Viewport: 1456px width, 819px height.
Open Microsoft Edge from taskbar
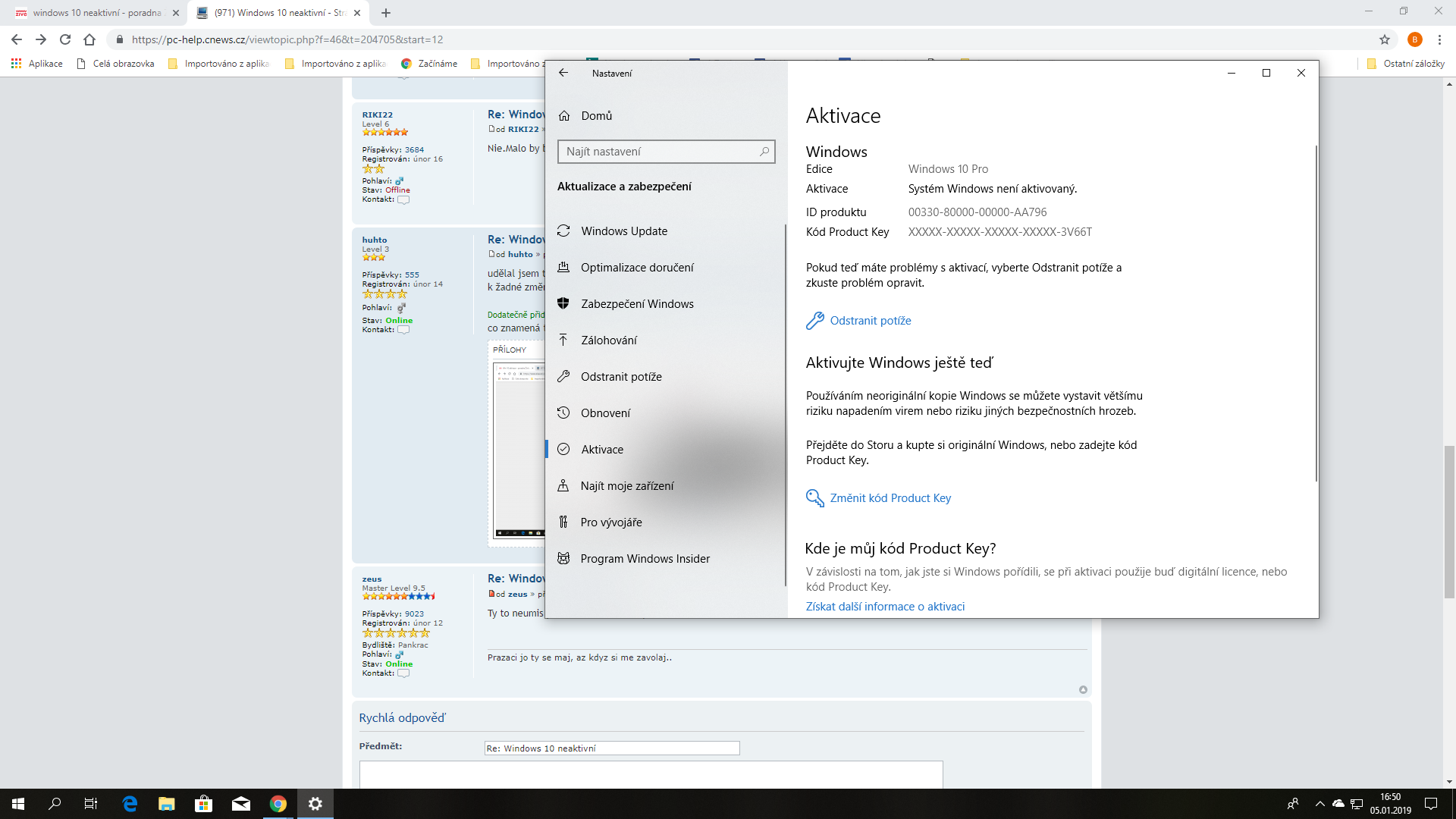(x=130, y=804)
